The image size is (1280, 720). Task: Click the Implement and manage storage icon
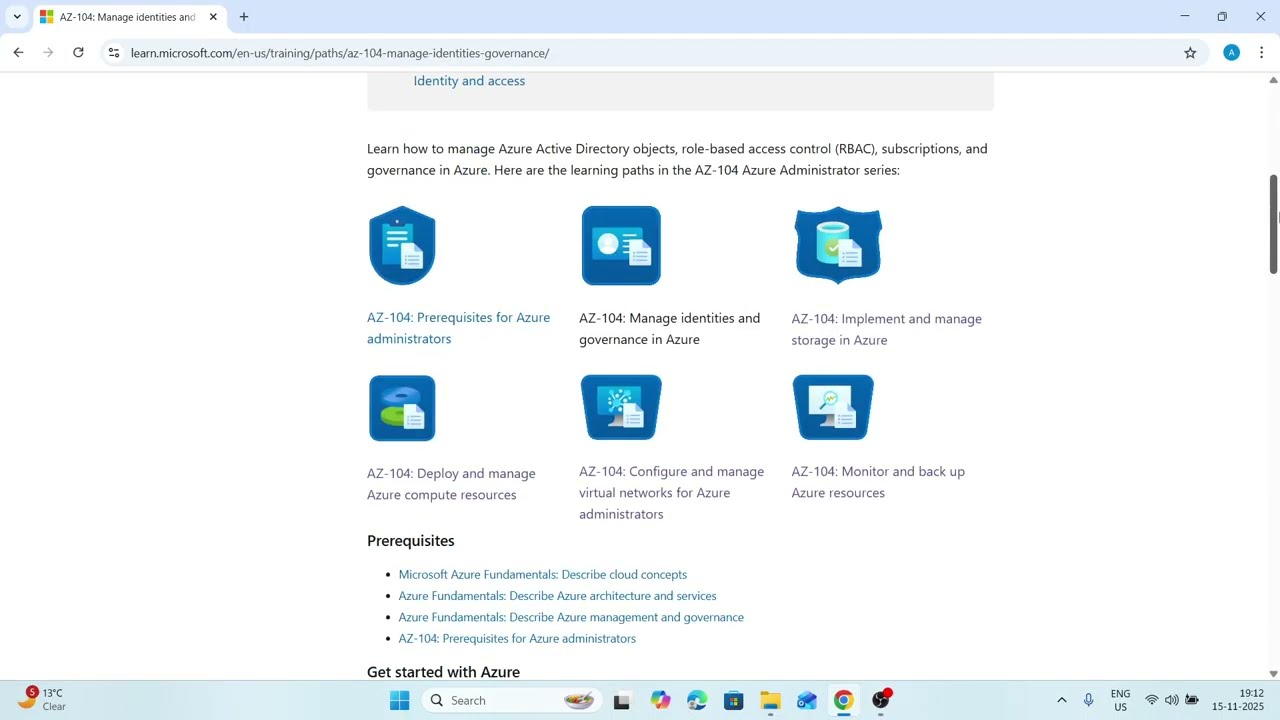click(838, 246)
